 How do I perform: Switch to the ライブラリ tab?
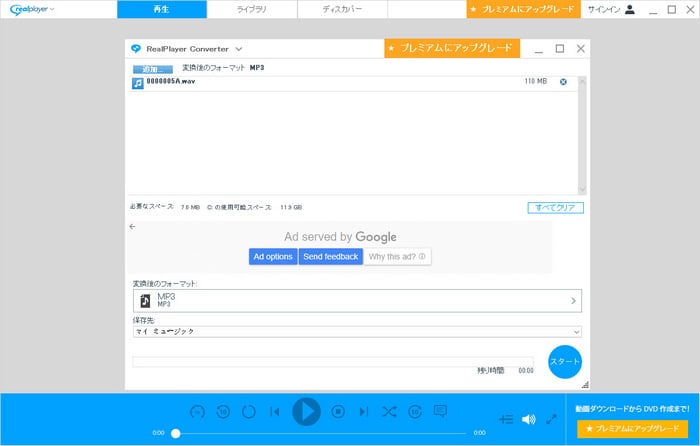252,9
